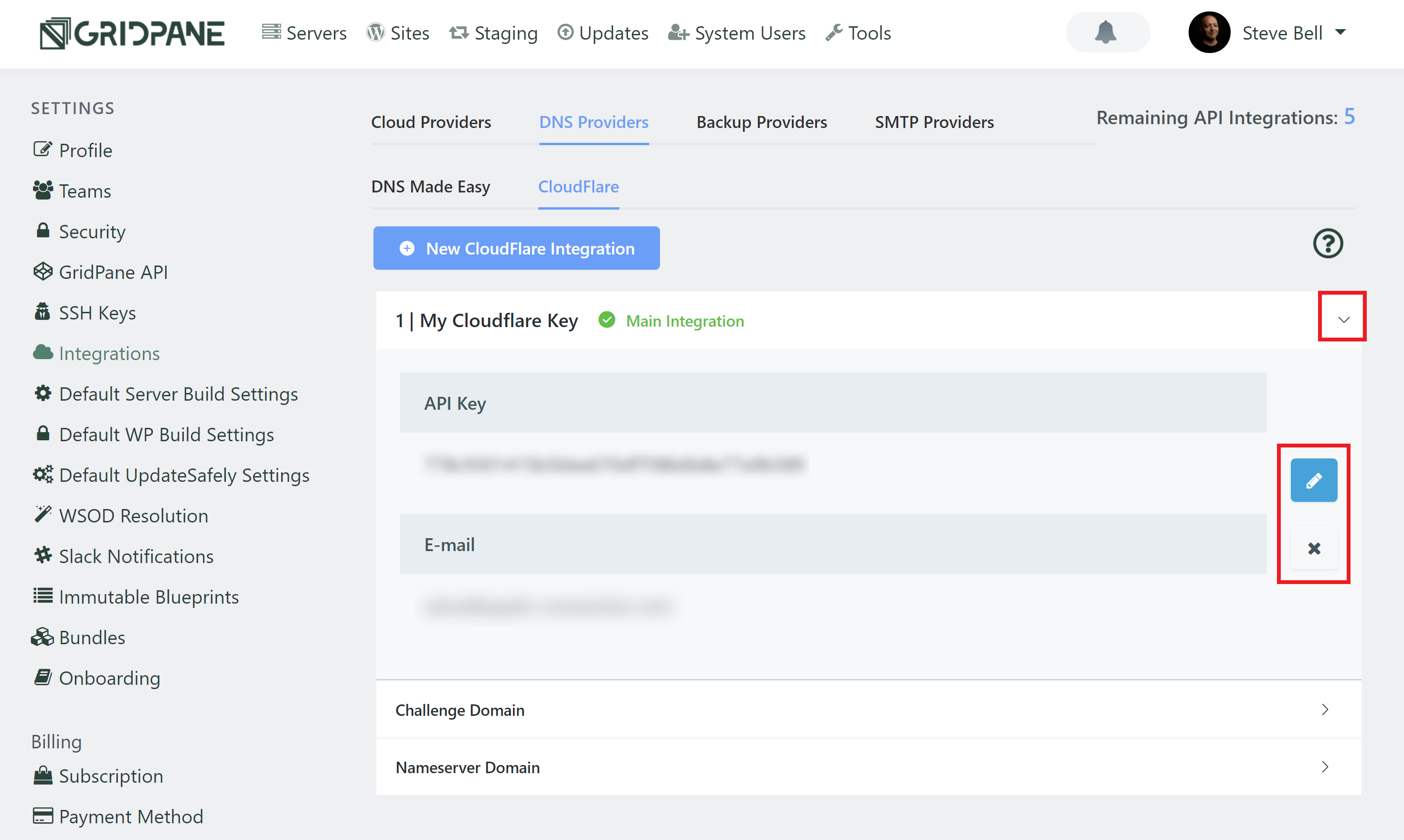Click SSH Keys icon in sidebar
1404x840 pixels.
(43, 312)
